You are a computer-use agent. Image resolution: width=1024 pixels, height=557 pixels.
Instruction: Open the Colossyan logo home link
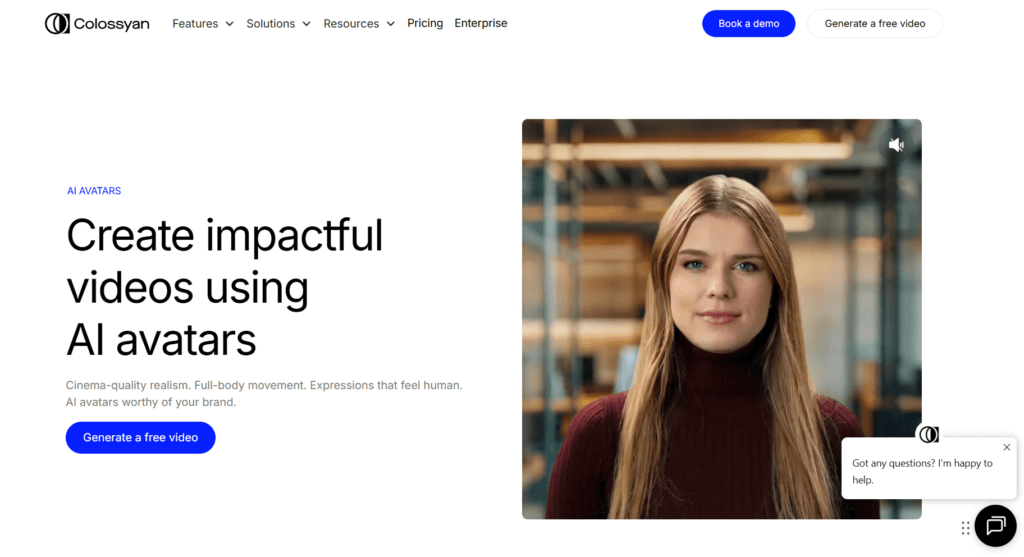pyautogui.click(x=97, y=24)
